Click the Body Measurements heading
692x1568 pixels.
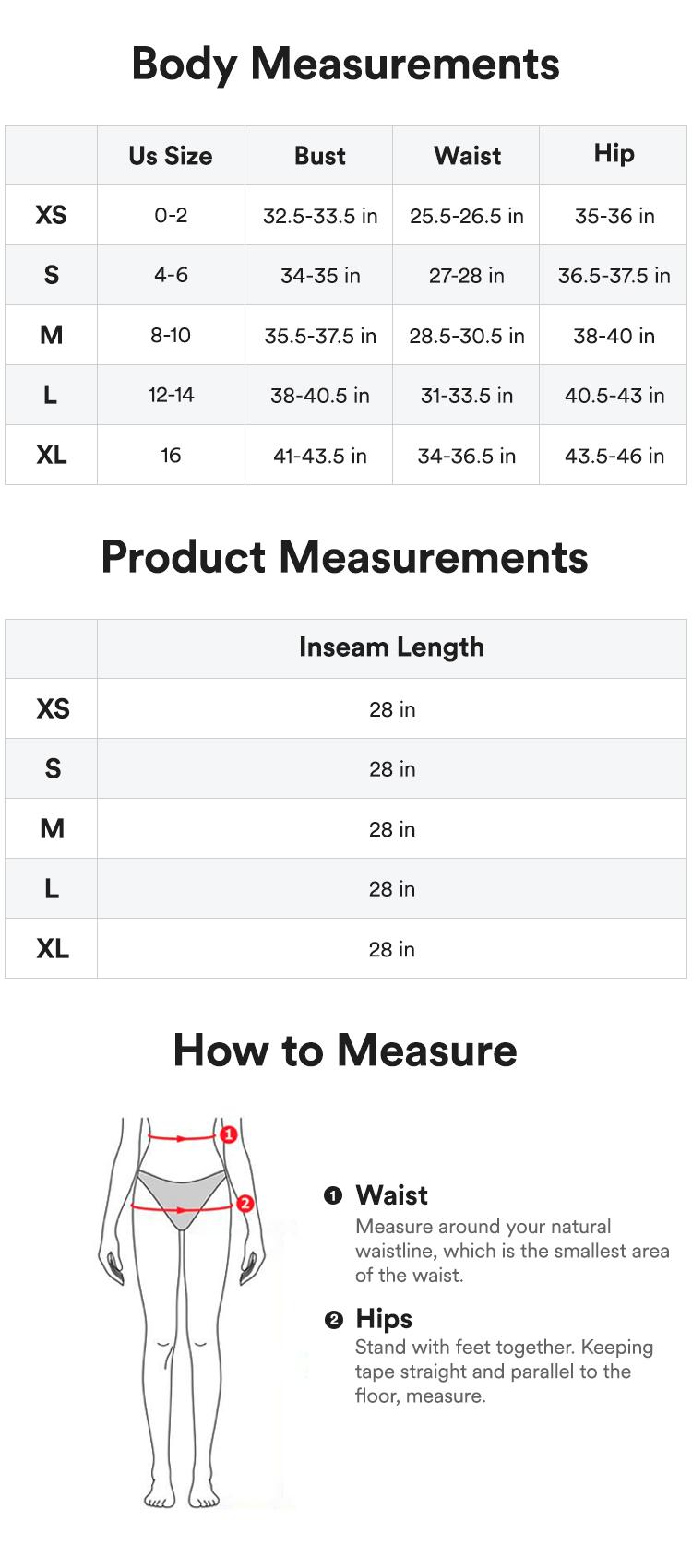point(345,65)
